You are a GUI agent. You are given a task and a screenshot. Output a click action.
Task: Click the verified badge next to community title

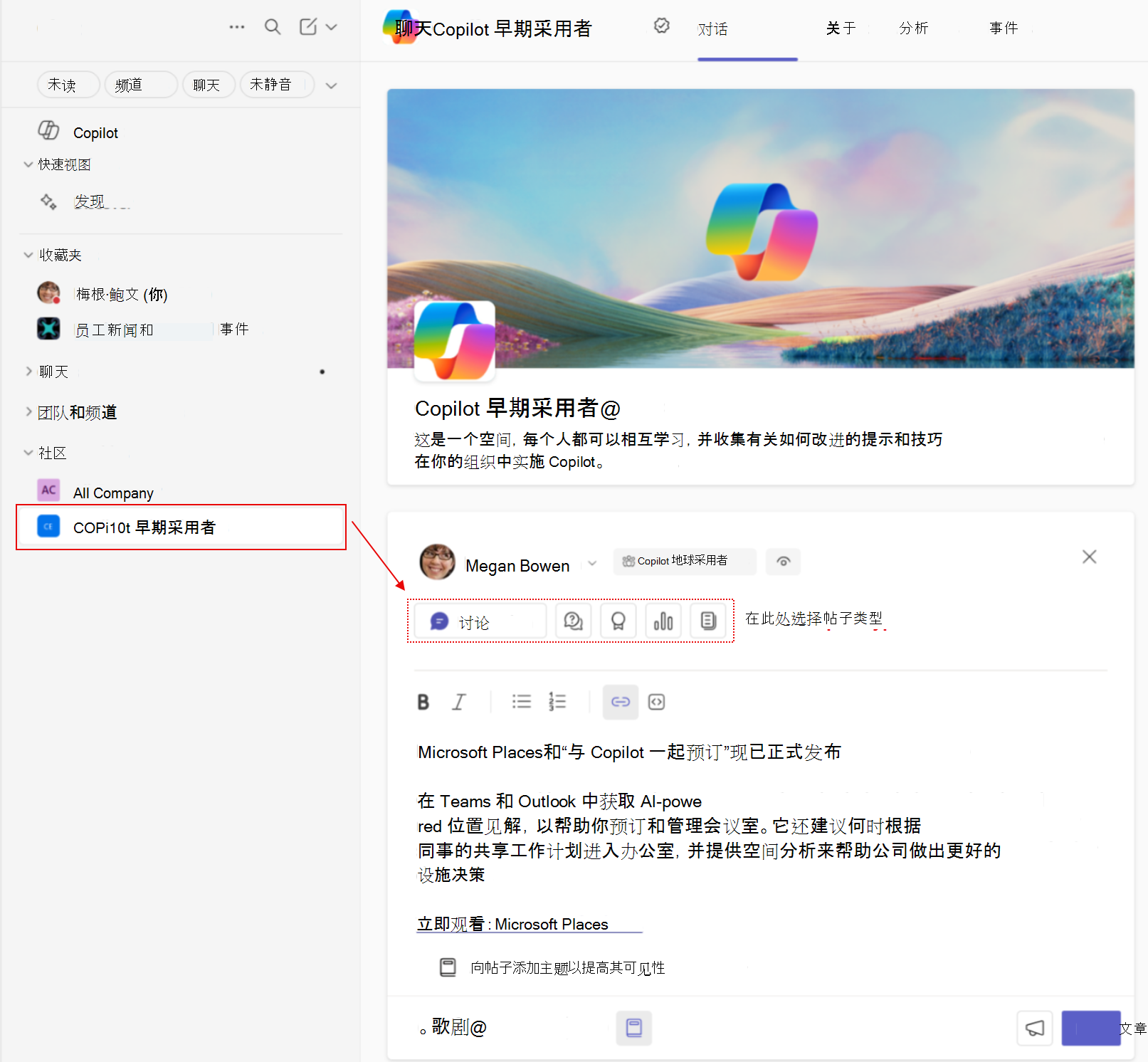[662, 26]
